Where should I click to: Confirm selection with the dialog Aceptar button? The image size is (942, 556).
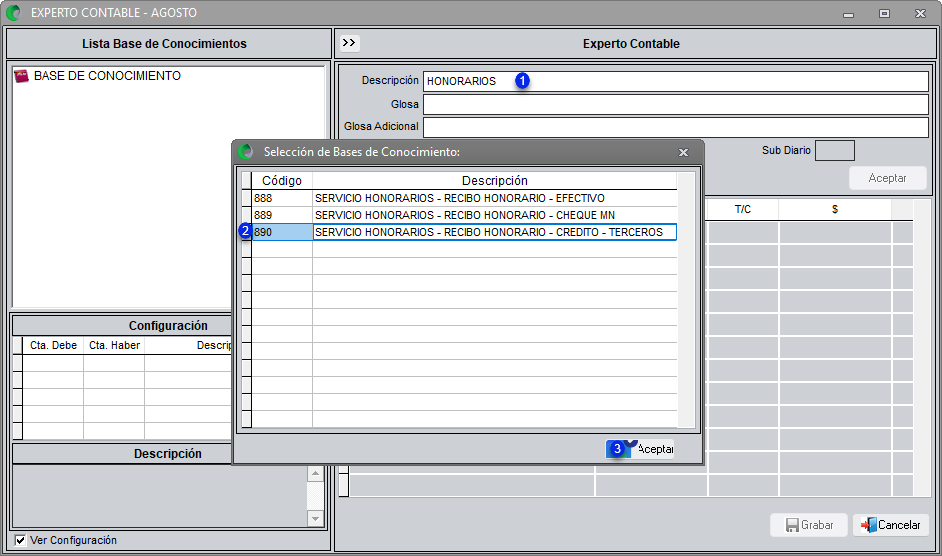640,449
